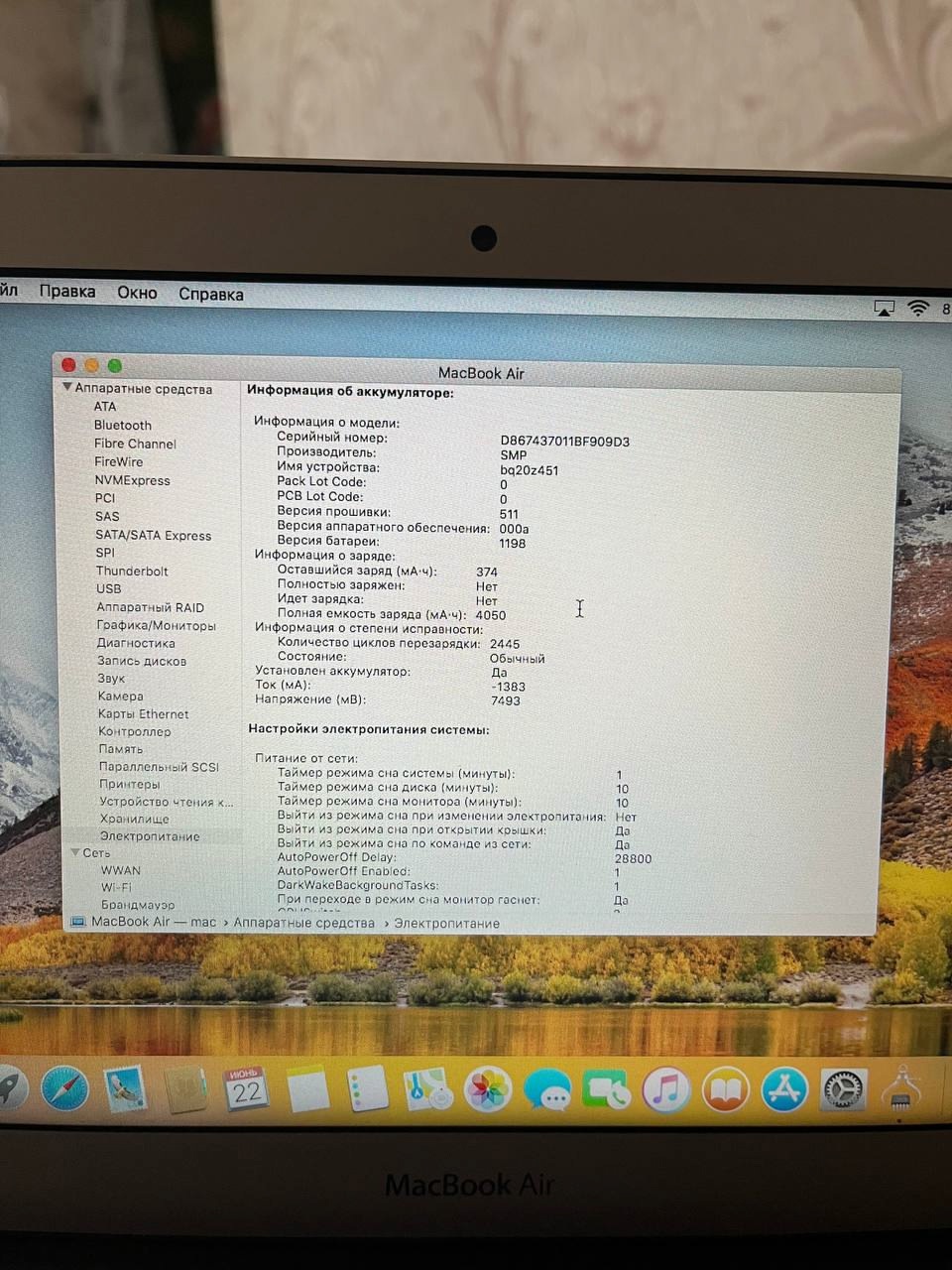Click the Wi-Fi status icon in menu bar
Viewport: 952px width, 1270px height.
918,309
